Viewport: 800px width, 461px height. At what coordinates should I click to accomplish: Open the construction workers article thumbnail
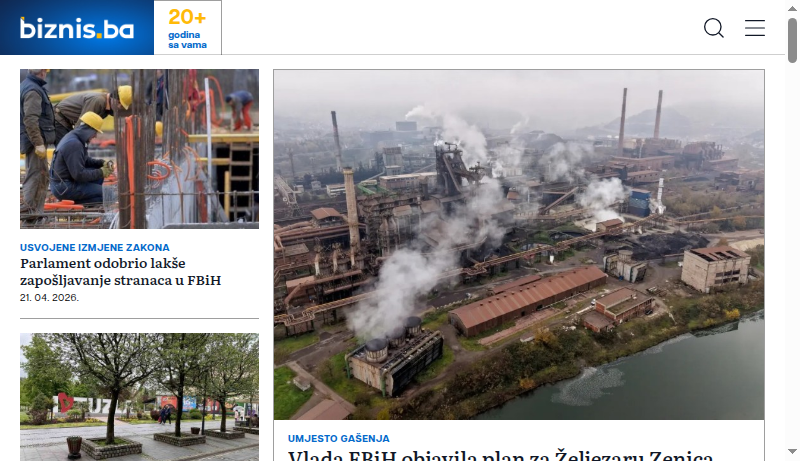[139, 149]
